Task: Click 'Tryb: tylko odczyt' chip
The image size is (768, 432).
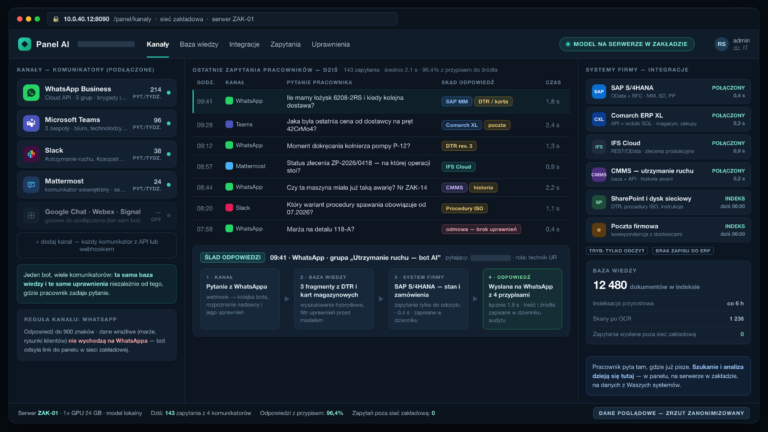Action: [617, 251]
